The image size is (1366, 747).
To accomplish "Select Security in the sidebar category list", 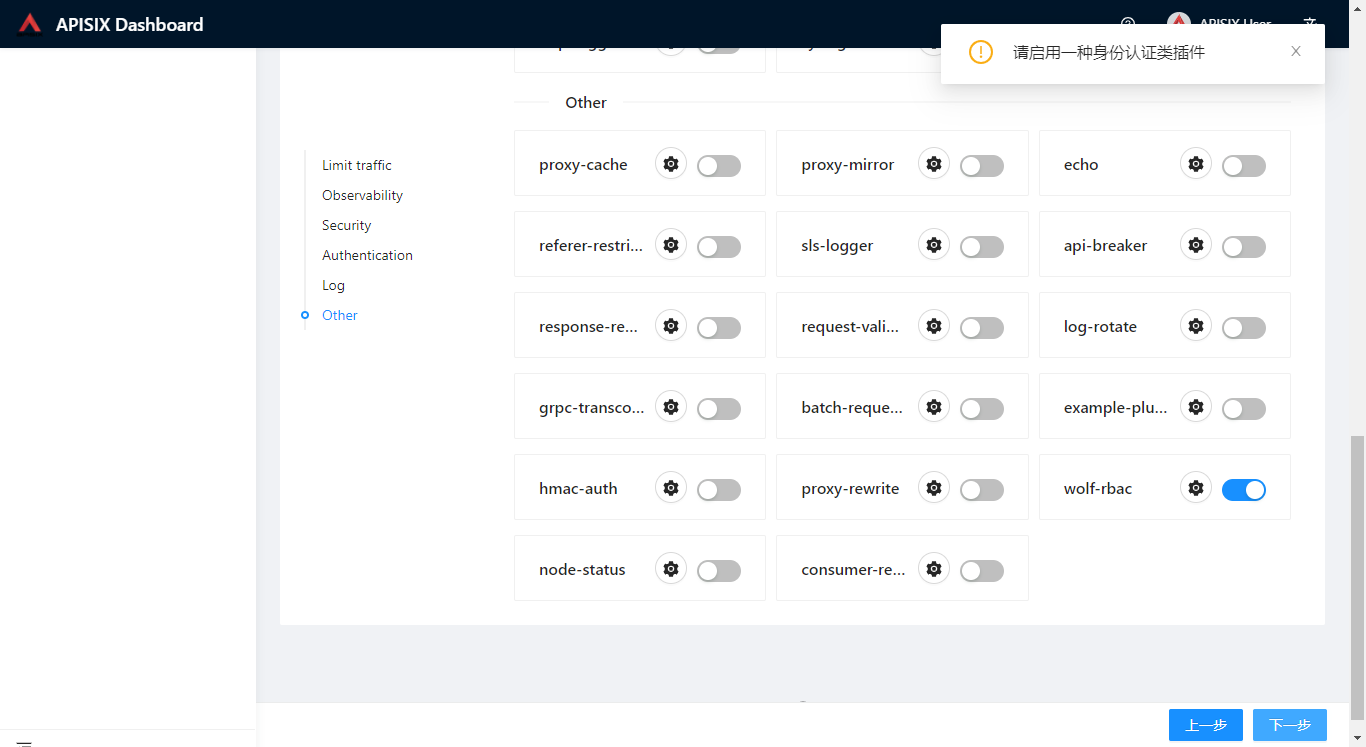I will coord(346,225).
